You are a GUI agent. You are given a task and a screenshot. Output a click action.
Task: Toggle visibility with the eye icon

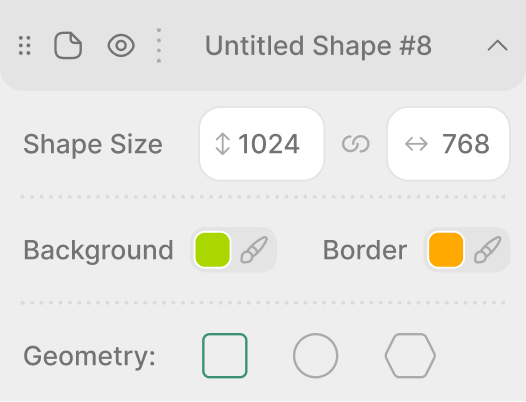(121, 45)
